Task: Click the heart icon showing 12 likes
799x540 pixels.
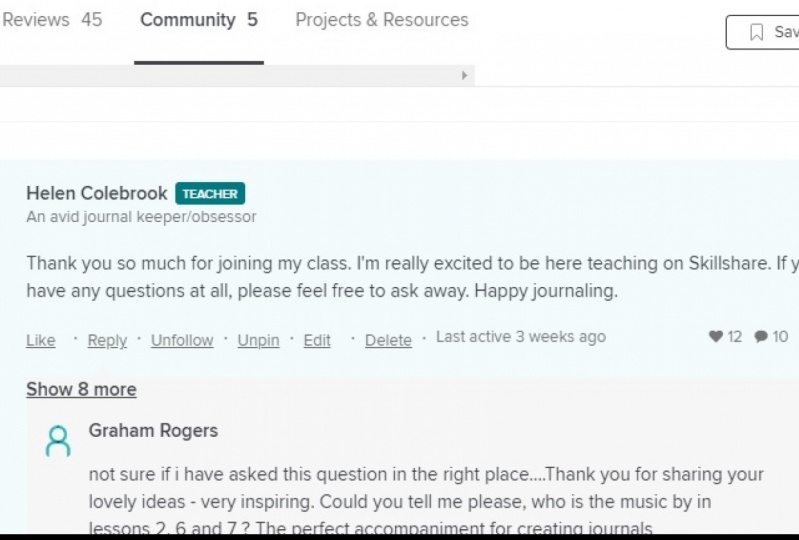Action: [x=716, y=336]
